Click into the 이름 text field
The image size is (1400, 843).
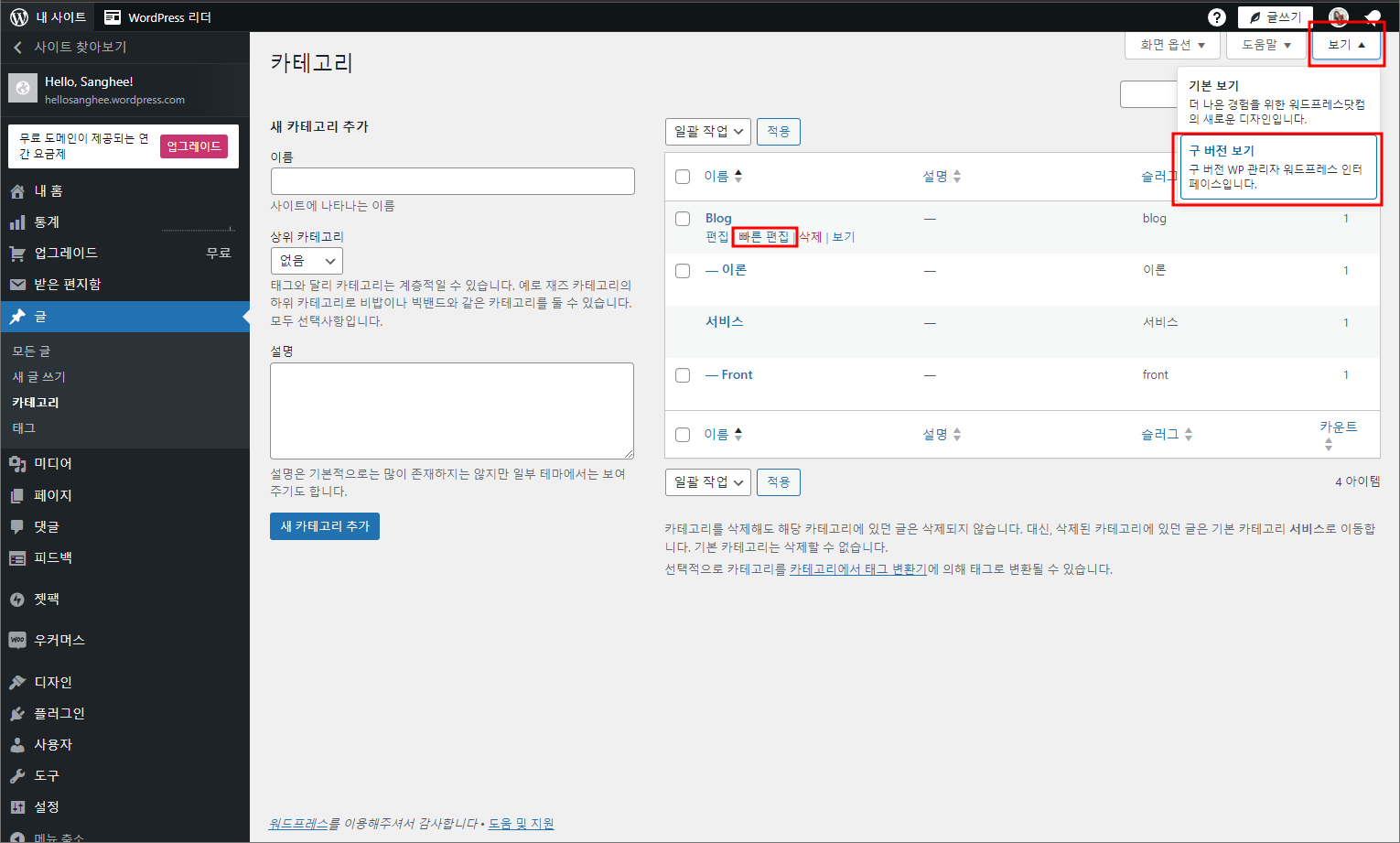(x=453, y=181)
